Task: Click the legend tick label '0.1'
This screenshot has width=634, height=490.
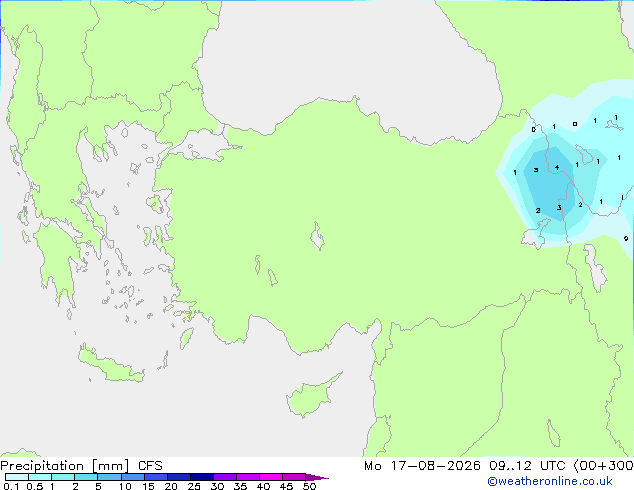Action: [x=11, y=486]
